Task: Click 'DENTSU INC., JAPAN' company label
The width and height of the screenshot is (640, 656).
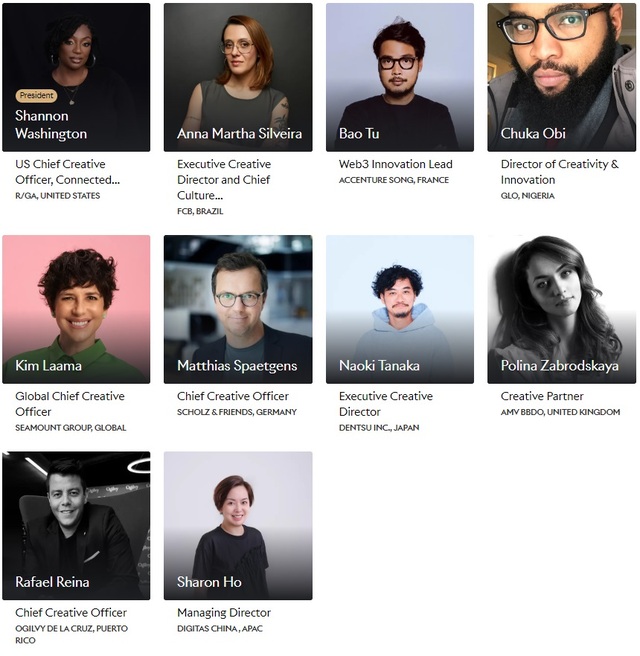Action: click(379, 428)
